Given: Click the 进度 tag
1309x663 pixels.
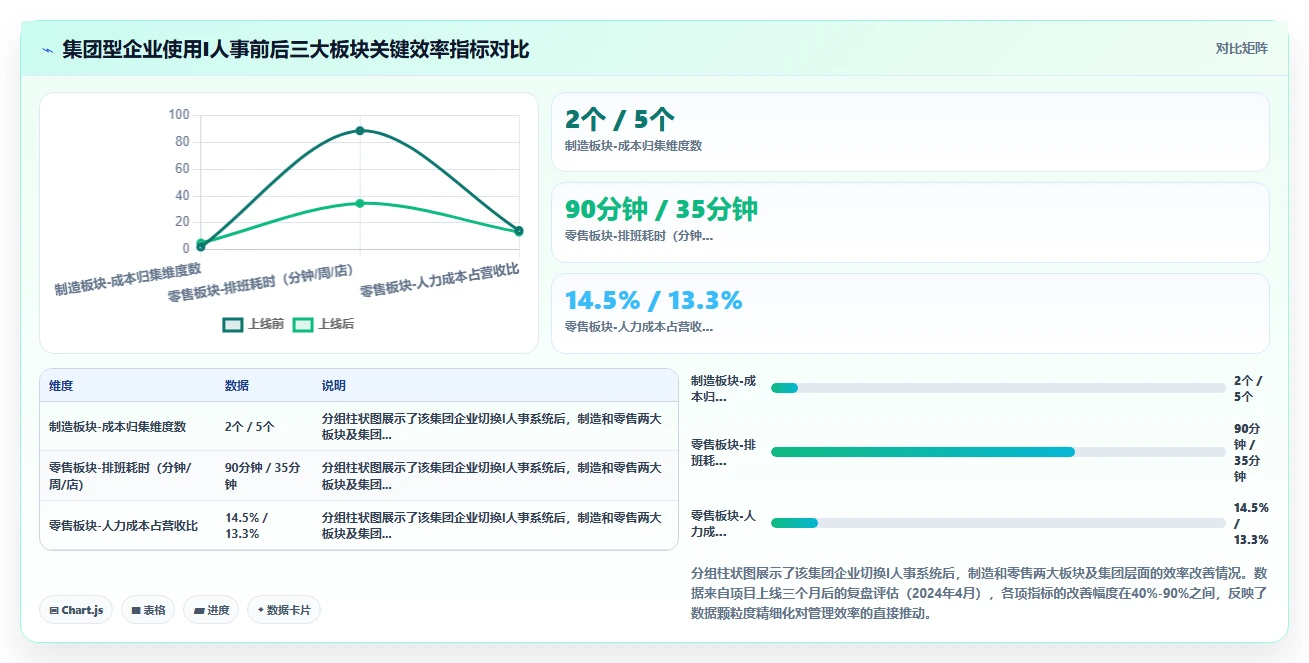Looking at the screenshot, I should coord(211,610).
